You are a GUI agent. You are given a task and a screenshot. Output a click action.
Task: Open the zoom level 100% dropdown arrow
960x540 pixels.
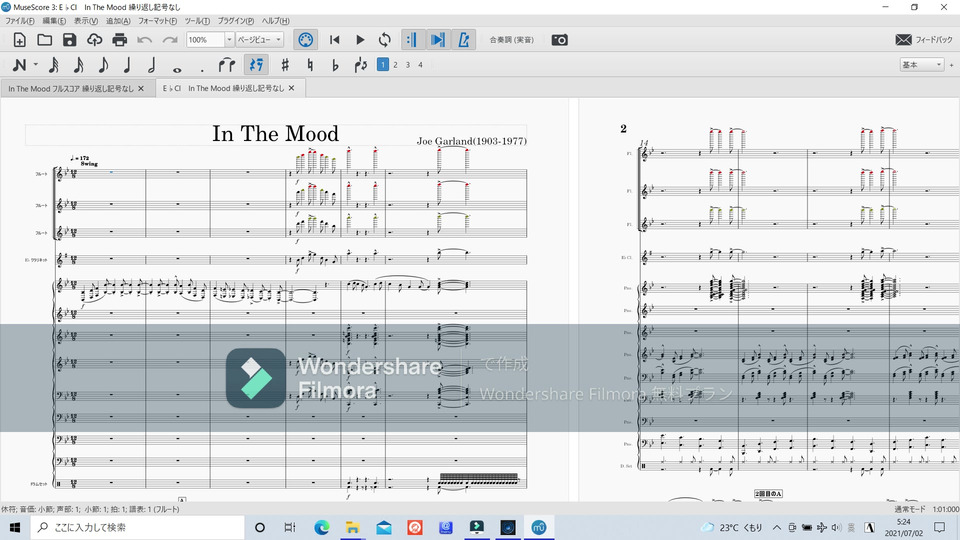(229, 40)
